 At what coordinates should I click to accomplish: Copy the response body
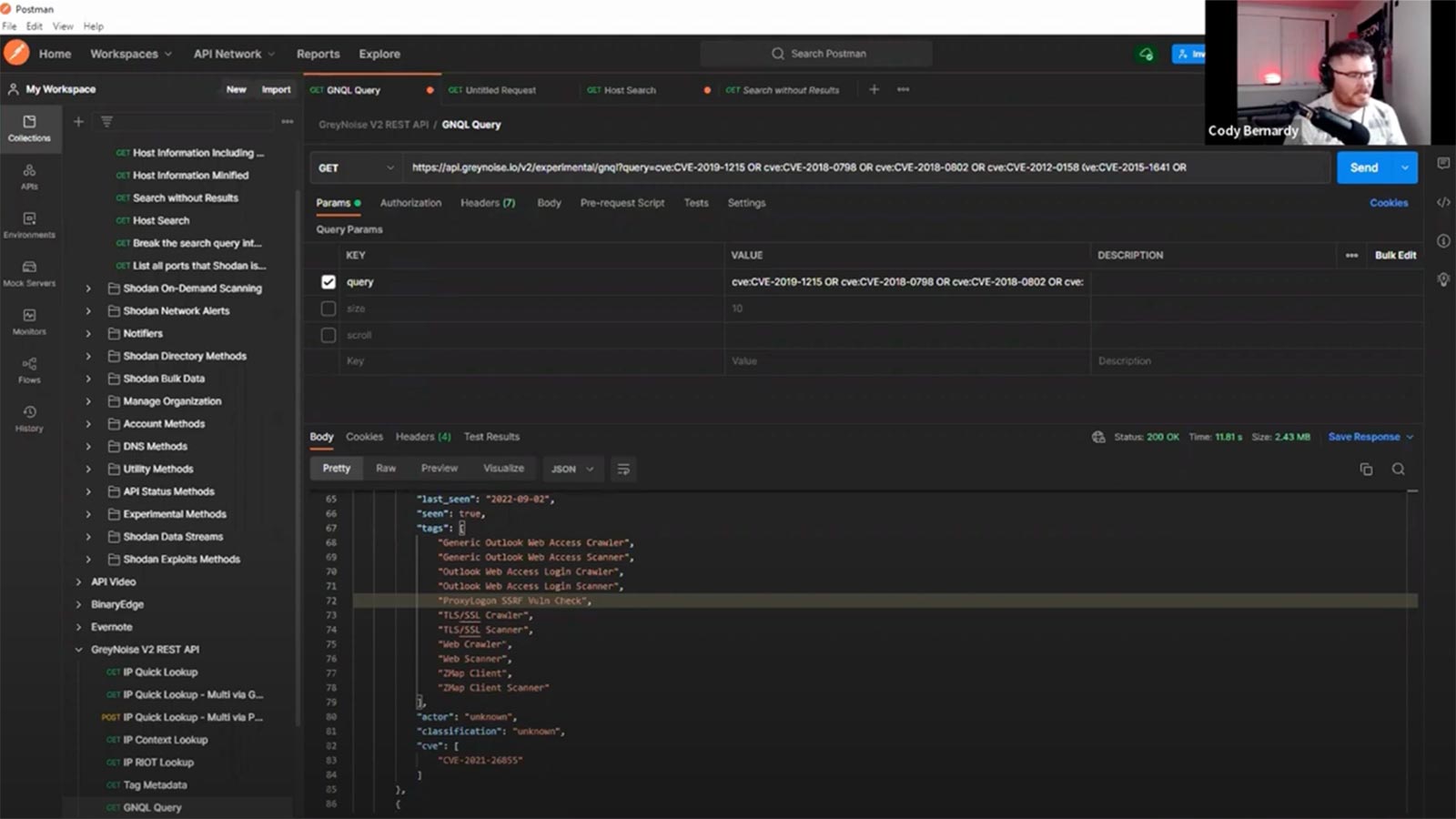[1366, 469]
